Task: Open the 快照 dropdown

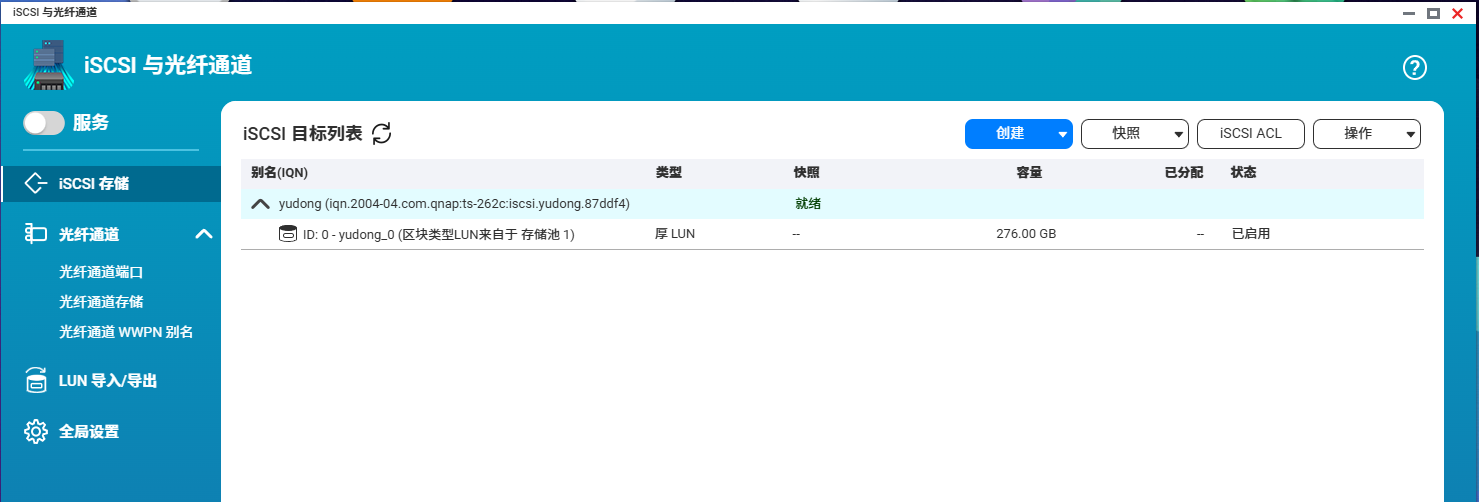Action: tap(1135, 134)
